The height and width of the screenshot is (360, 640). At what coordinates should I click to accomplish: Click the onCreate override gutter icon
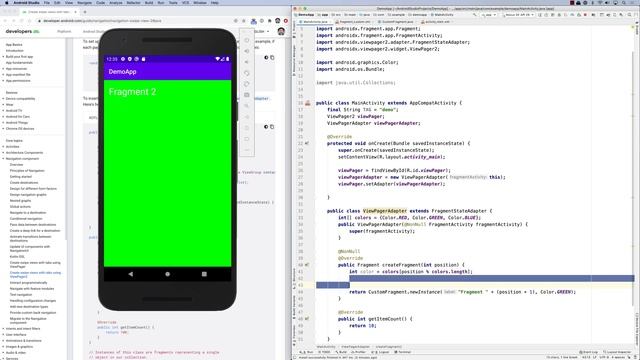307,143
